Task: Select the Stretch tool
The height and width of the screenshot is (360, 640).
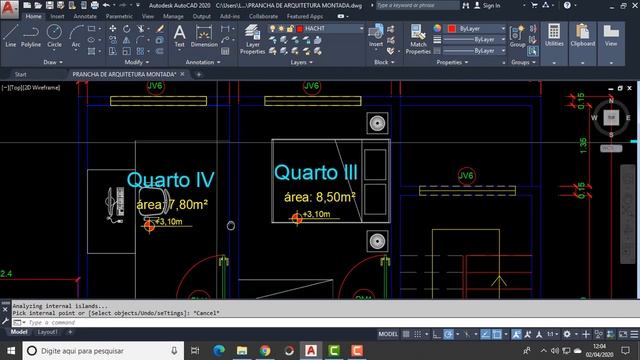Action: [x=113, y=51]
